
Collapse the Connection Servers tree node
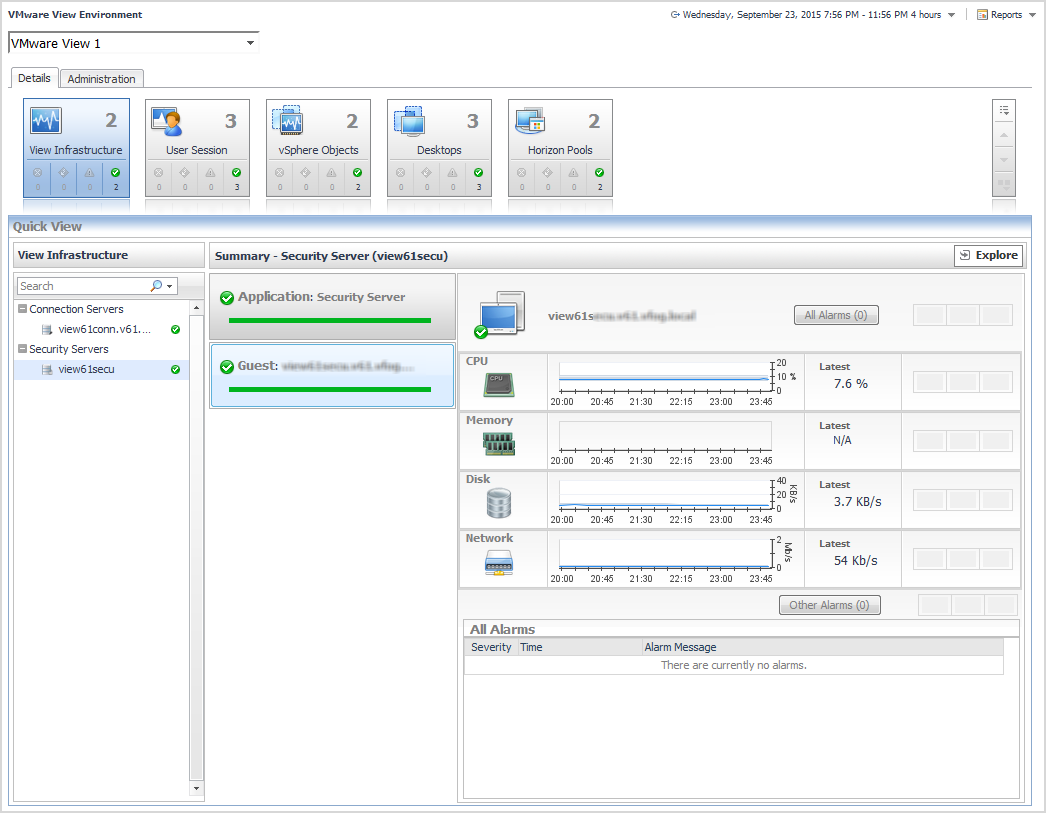(22, 310)
